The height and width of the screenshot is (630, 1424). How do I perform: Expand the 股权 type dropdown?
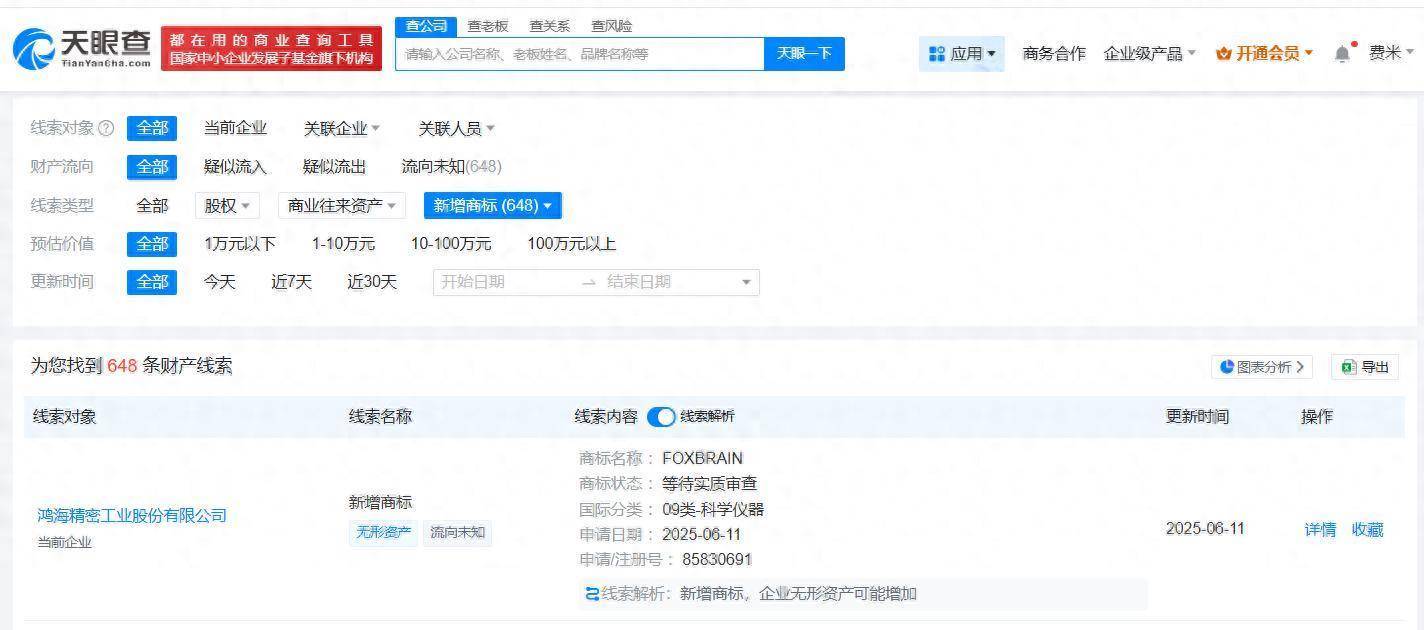pyautogui.click(x=227, y=206)
